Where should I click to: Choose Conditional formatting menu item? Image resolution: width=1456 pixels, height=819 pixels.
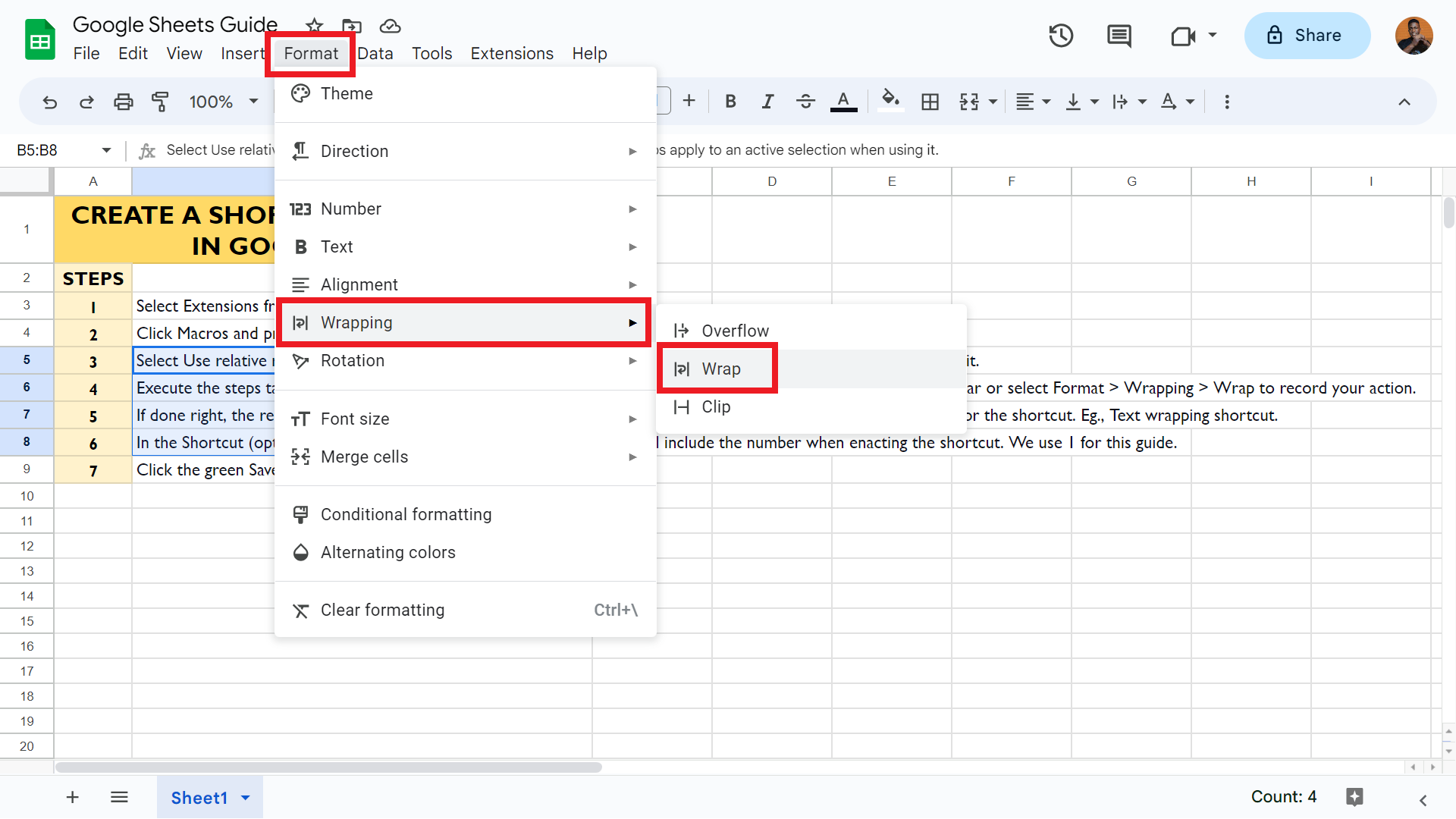coord(406,514)
